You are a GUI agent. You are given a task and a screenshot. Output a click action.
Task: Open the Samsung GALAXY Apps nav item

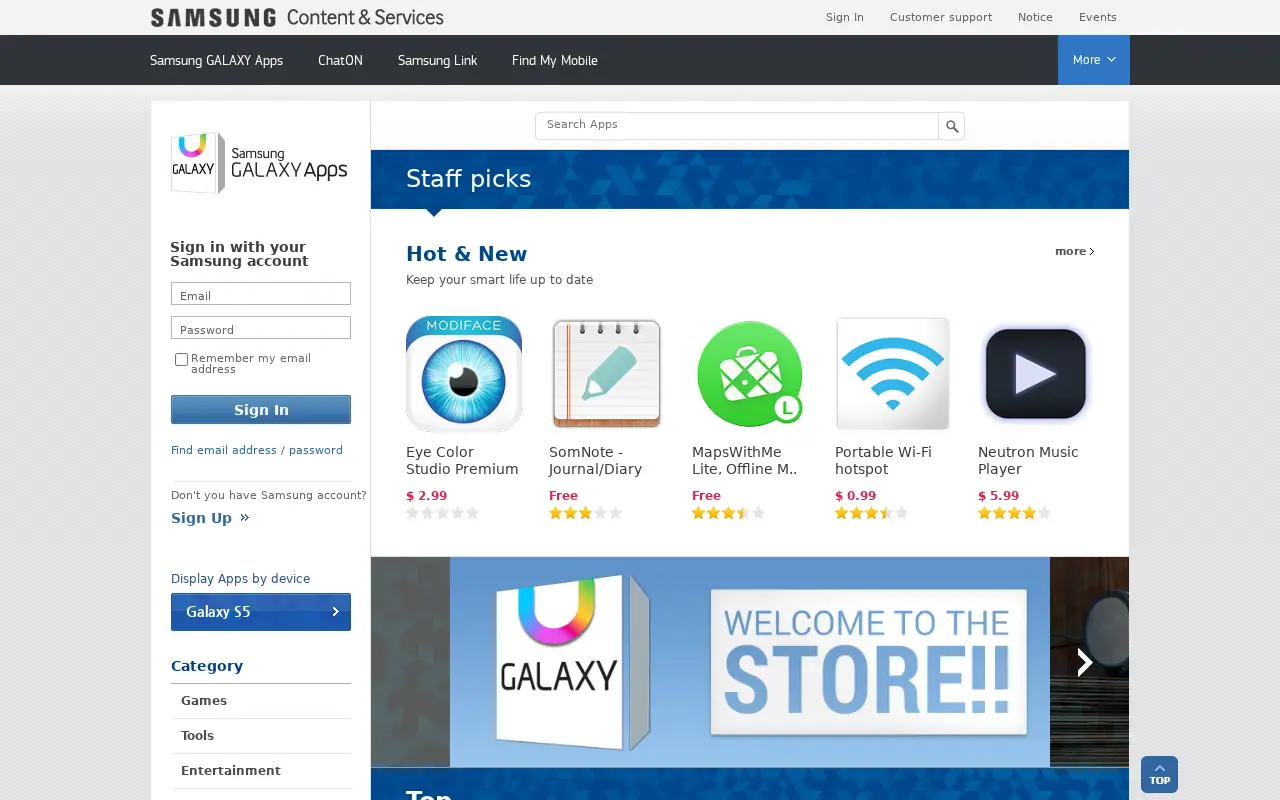coord(216,60)
